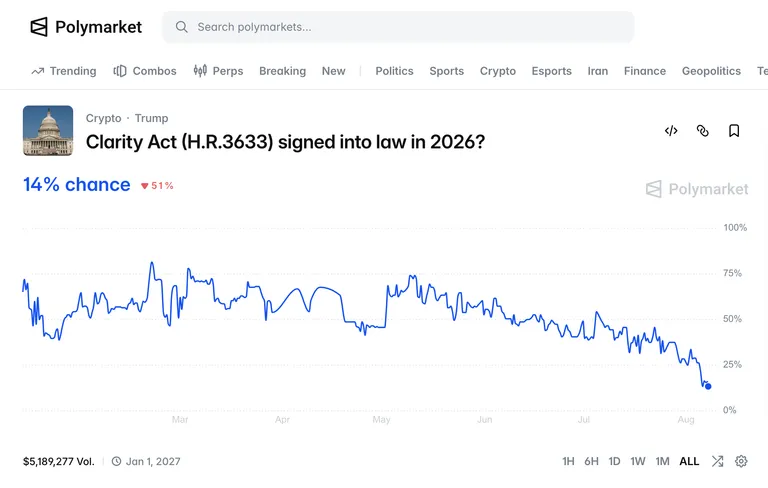Open Perps candlestick icon
This screenshot has height=488, width=768.
click(200, 71)
